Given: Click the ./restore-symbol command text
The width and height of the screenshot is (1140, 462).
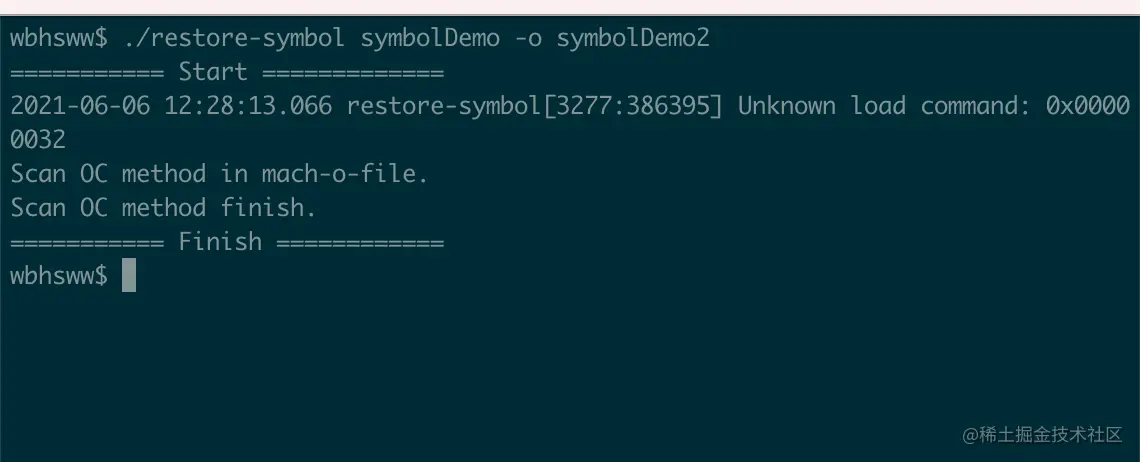Looking at the screenshot, I should coord(234,39).
